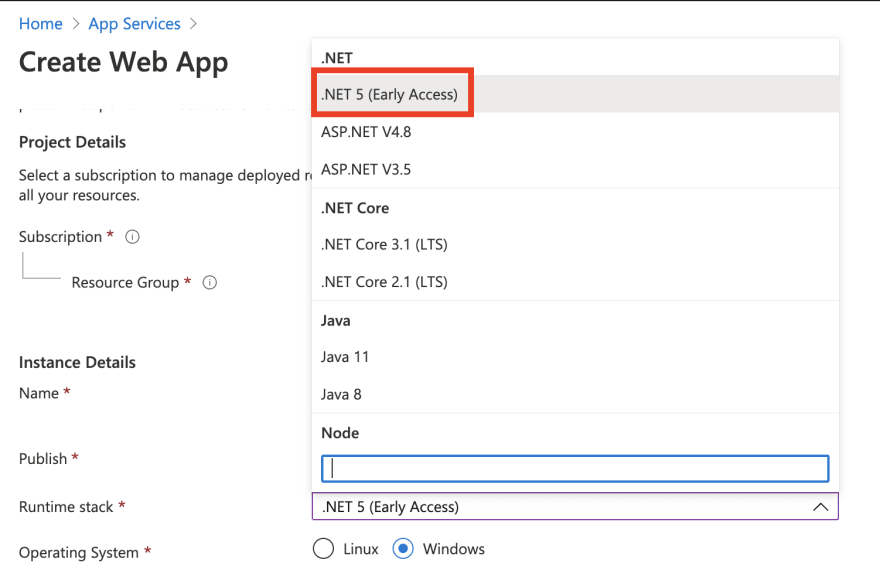The image size is (880, 580).
Task: Select the Windows operating system
Action: [403, 549]
